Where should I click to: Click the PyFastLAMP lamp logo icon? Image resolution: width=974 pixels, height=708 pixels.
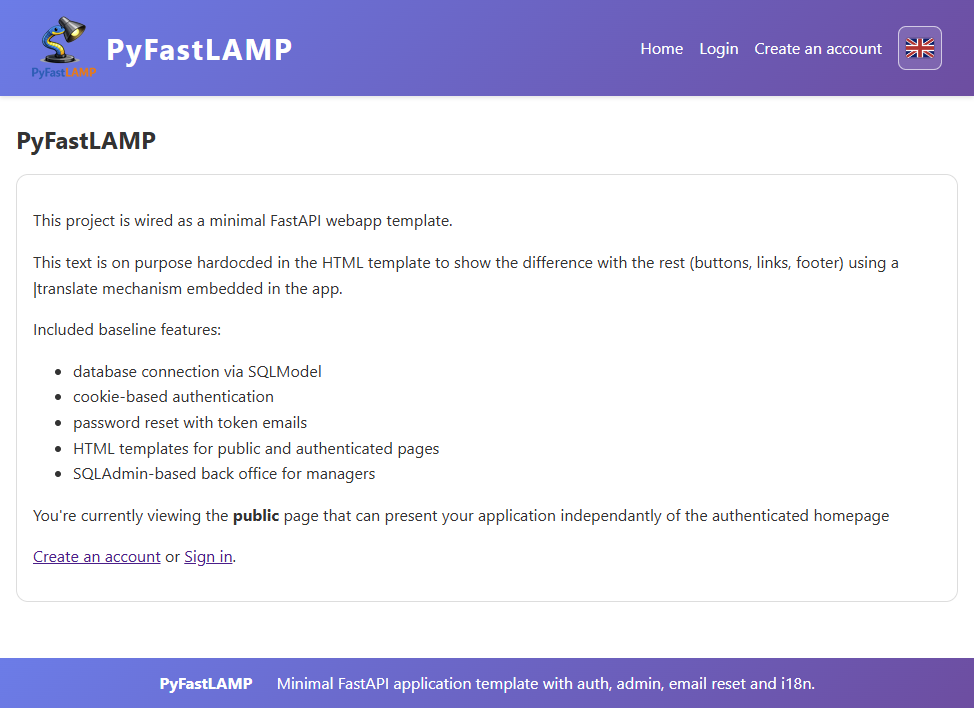[x=63, y=47]
